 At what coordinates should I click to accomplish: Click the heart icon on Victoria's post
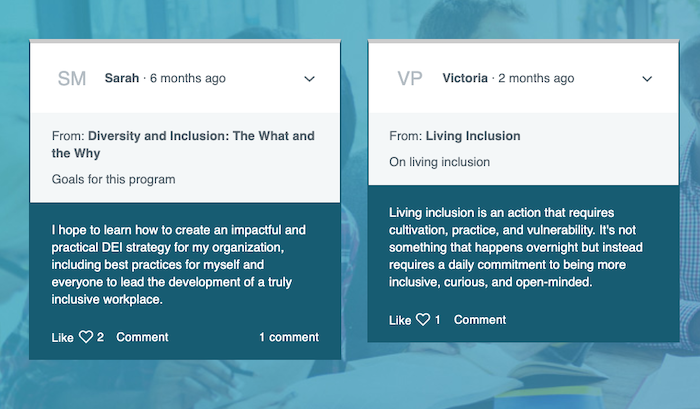click(423, 319)
